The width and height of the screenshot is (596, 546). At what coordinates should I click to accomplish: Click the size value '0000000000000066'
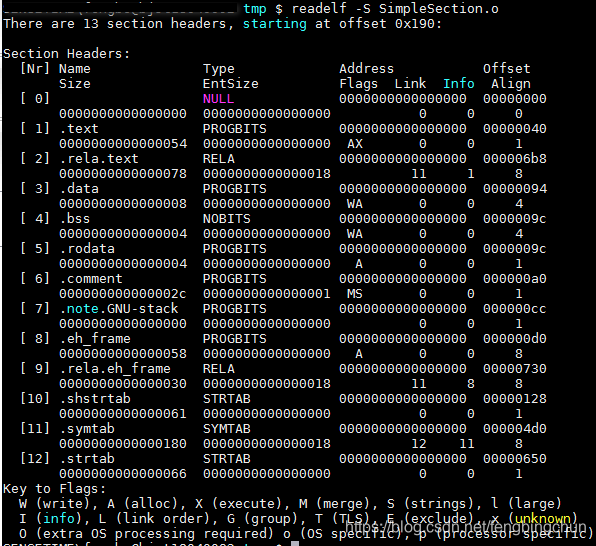[x=123, y=474]
